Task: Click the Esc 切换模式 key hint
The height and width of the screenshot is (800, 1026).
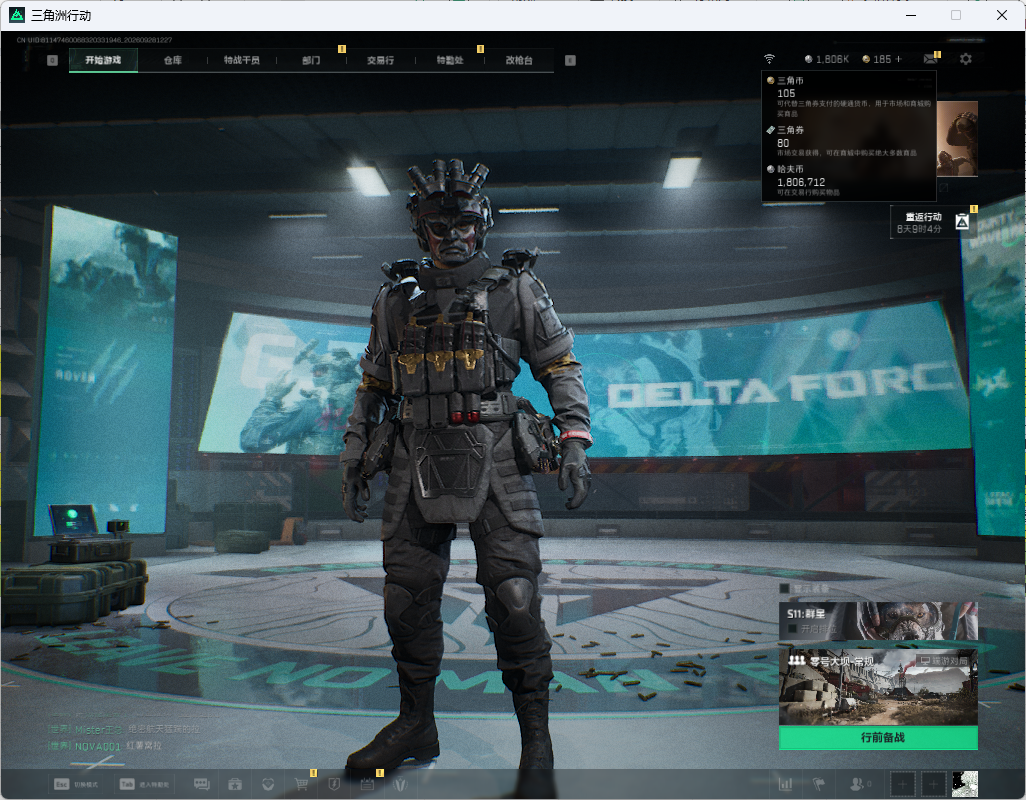Action: click(x=76, y=784)
